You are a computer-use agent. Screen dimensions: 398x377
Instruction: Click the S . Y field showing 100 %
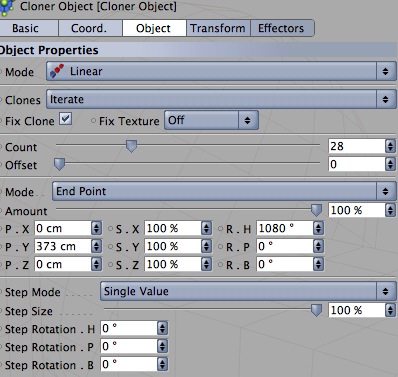coord(173,246)
